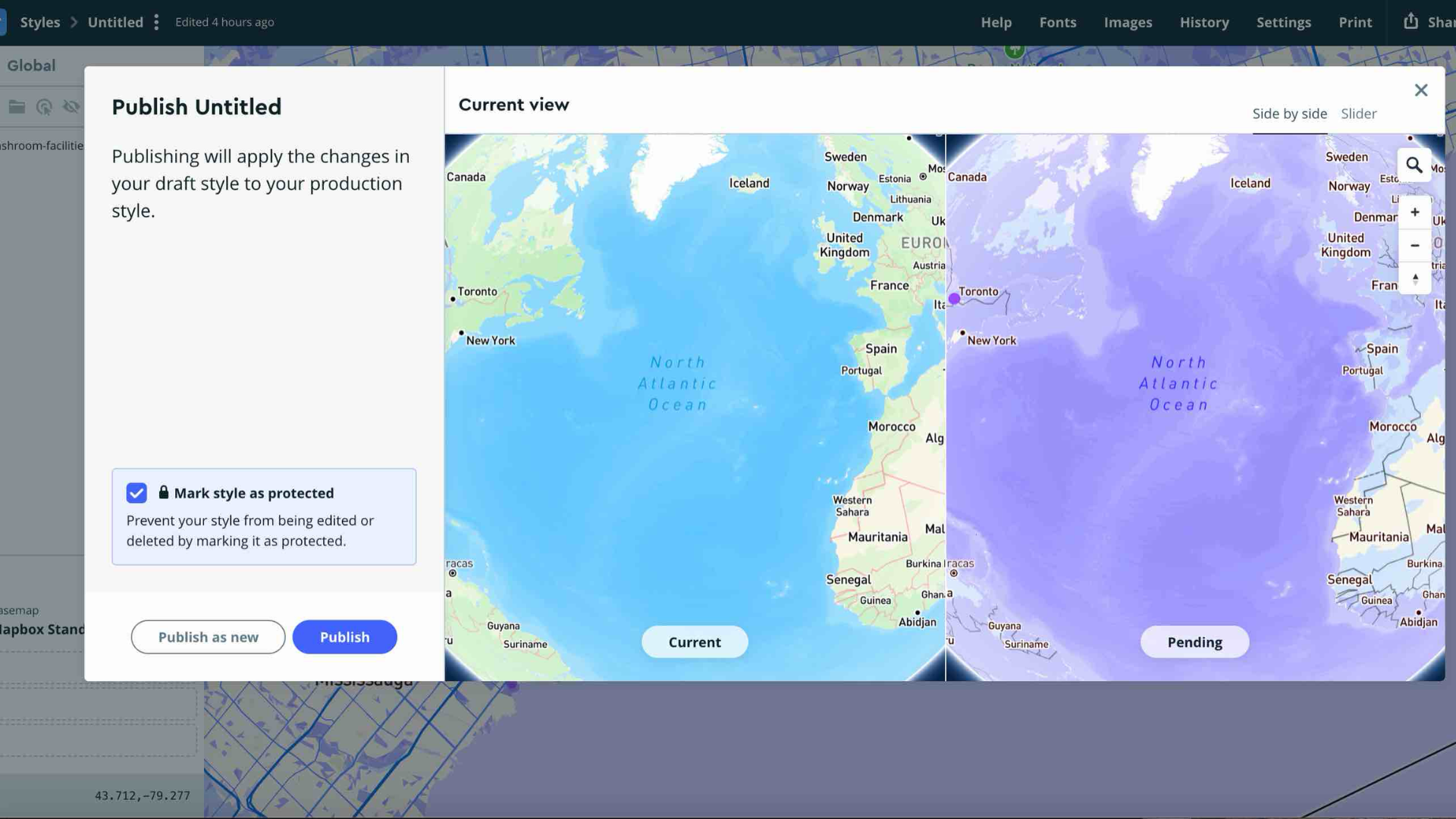Zoom in on the pending map with plus icon
This screenshot has width=1456, height=819.
(1415, 212)
